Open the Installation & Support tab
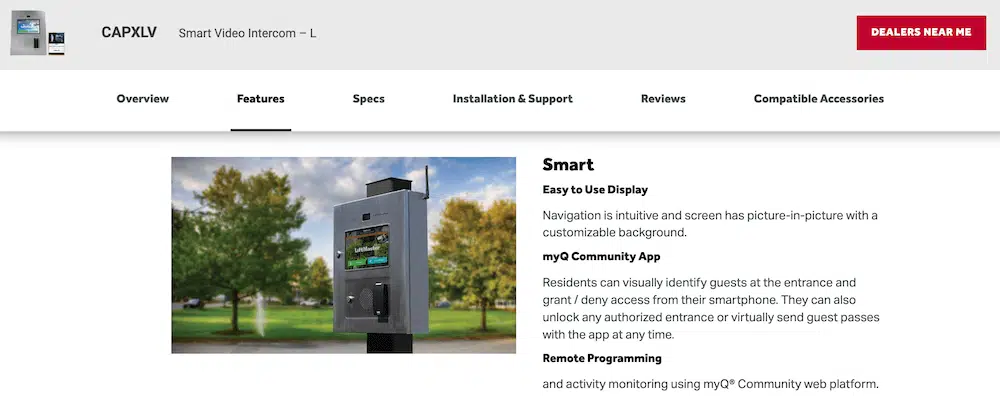This screenshot has height=396, width=1000. (x=513, y=99)
